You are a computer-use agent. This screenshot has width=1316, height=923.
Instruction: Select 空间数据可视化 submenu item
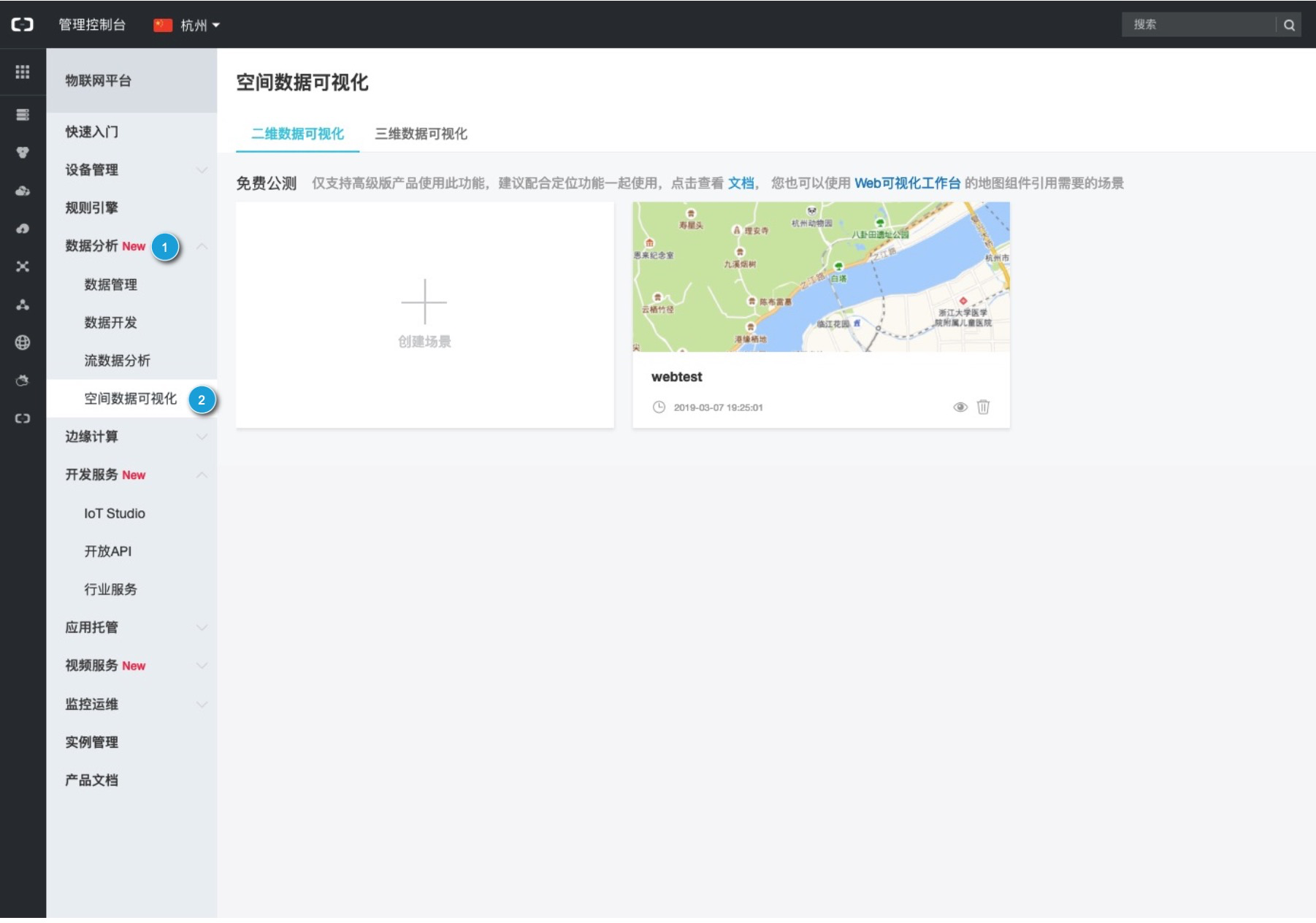point(131,399)
